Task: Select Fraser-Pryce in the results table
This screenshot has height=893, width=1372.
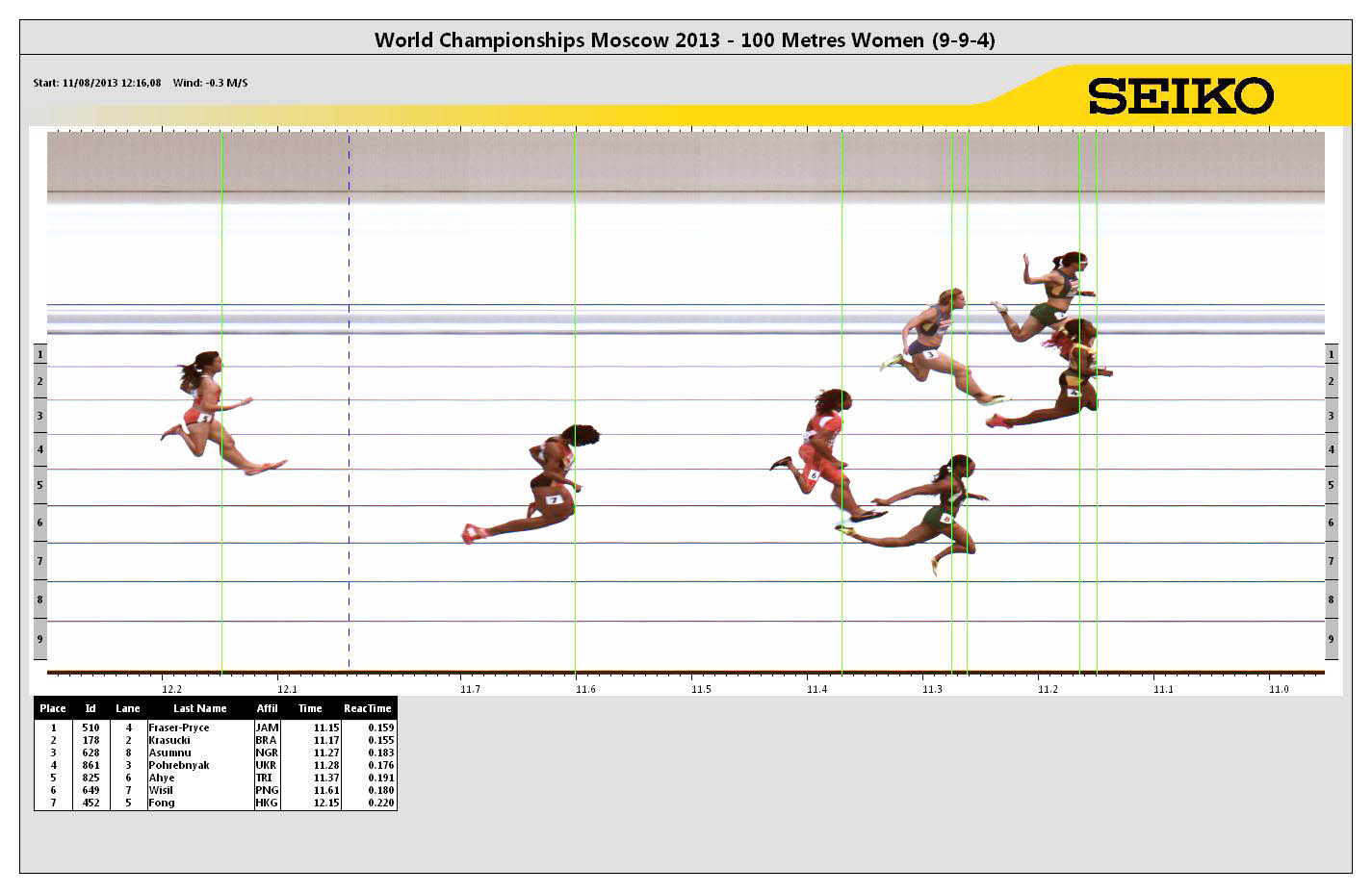Action: click(x=179, y=727)
